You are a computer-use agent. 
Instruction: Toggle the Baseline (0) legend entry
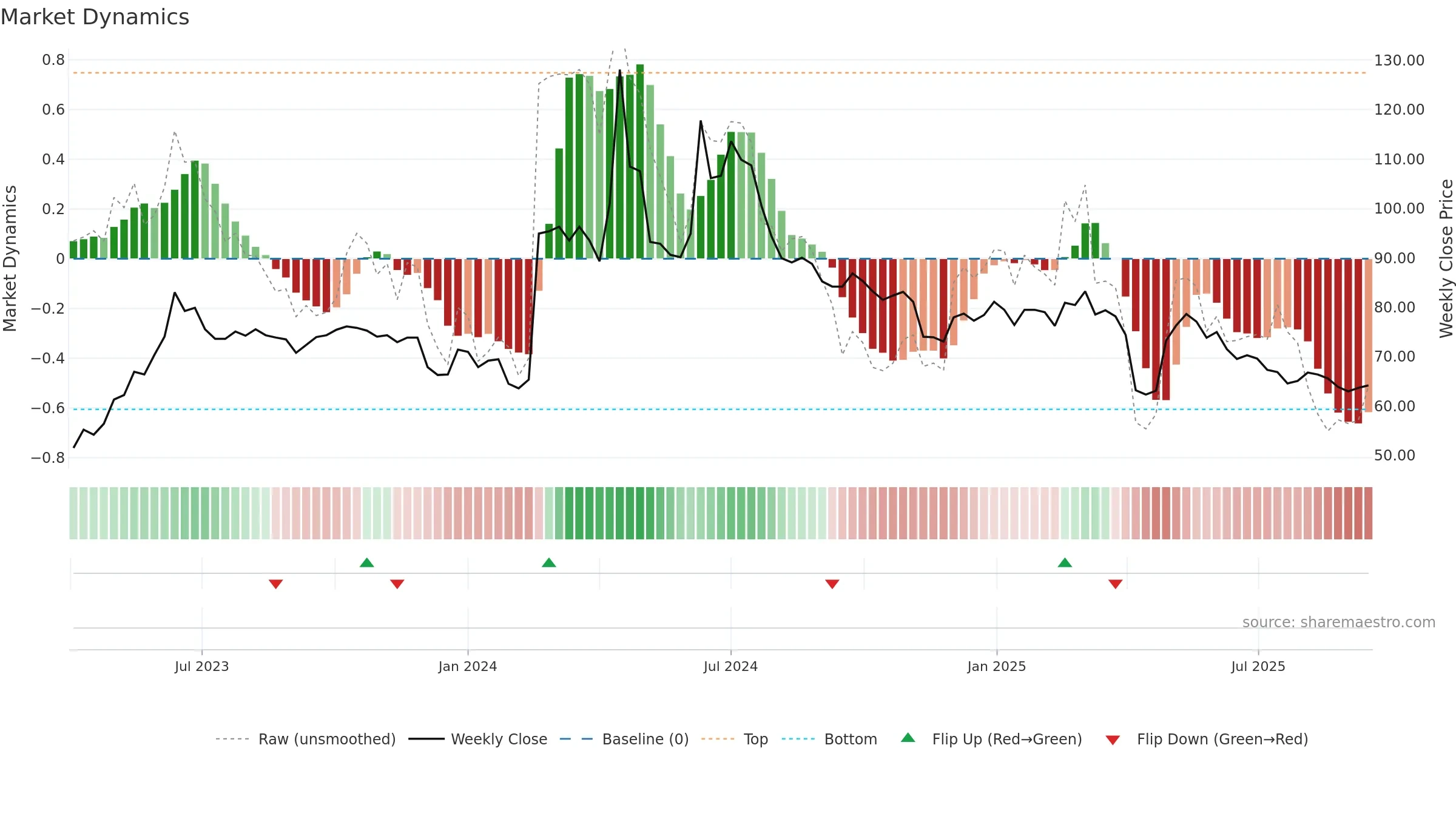click(624, 739)
